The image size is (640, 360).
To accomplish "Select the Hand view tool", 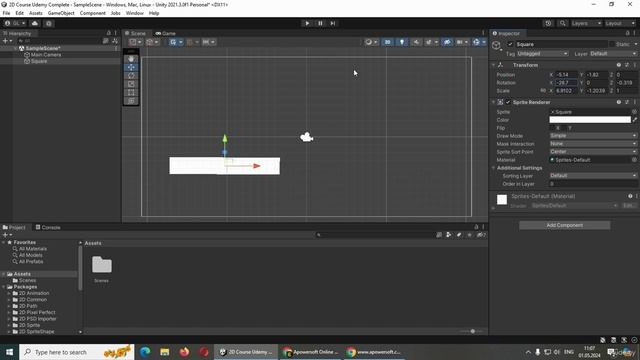I will (x=131, y=59).
